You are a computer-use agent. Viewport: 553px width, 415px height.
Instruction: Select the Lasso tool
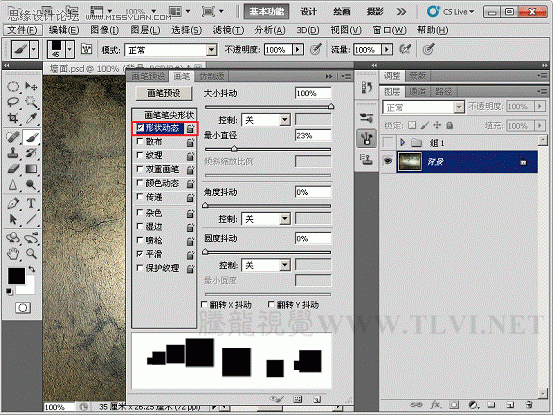pyautogui.click(x=13, y=102)
